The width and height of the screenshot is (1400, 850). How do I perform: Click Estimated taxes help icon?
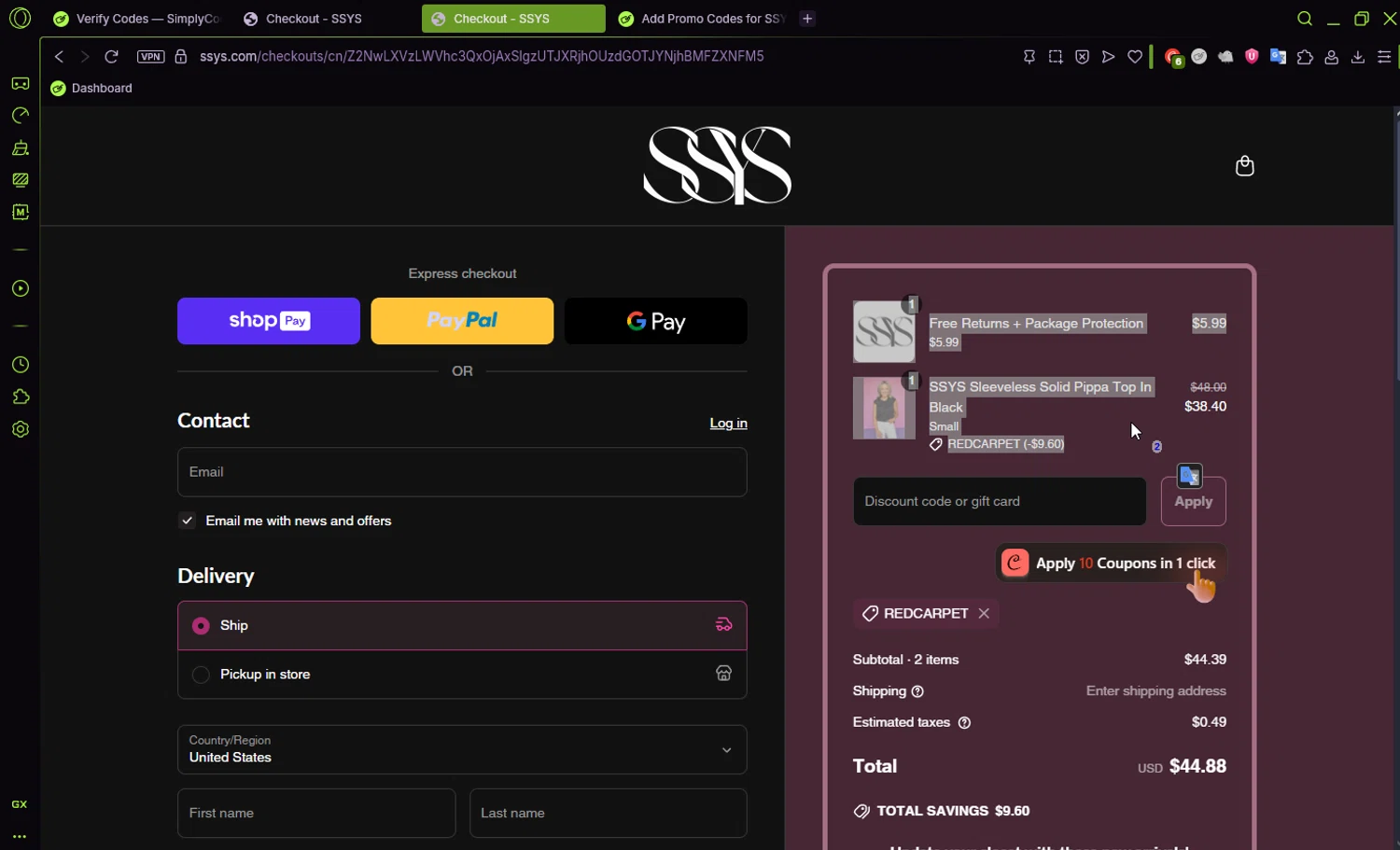pos(965,722)
